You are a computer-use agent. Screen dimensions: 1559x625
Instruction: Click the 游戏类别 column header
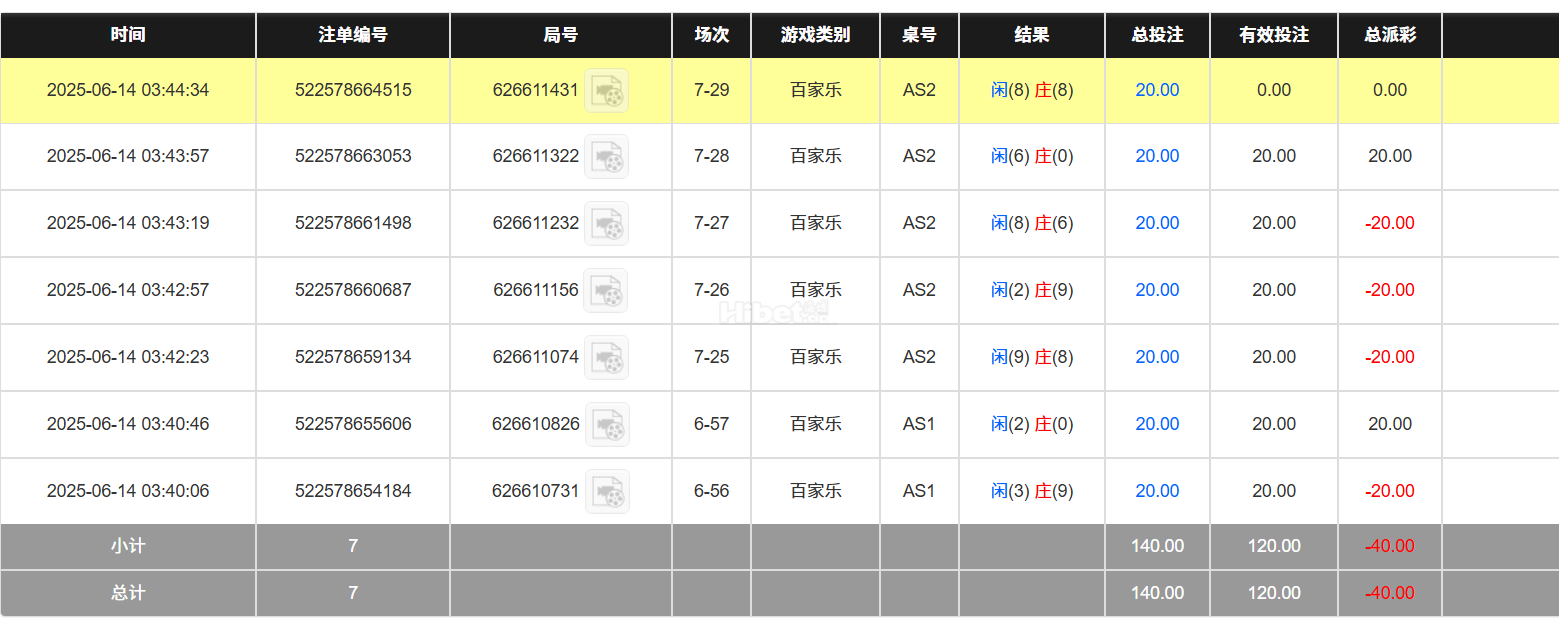click(x=814, y=35)
